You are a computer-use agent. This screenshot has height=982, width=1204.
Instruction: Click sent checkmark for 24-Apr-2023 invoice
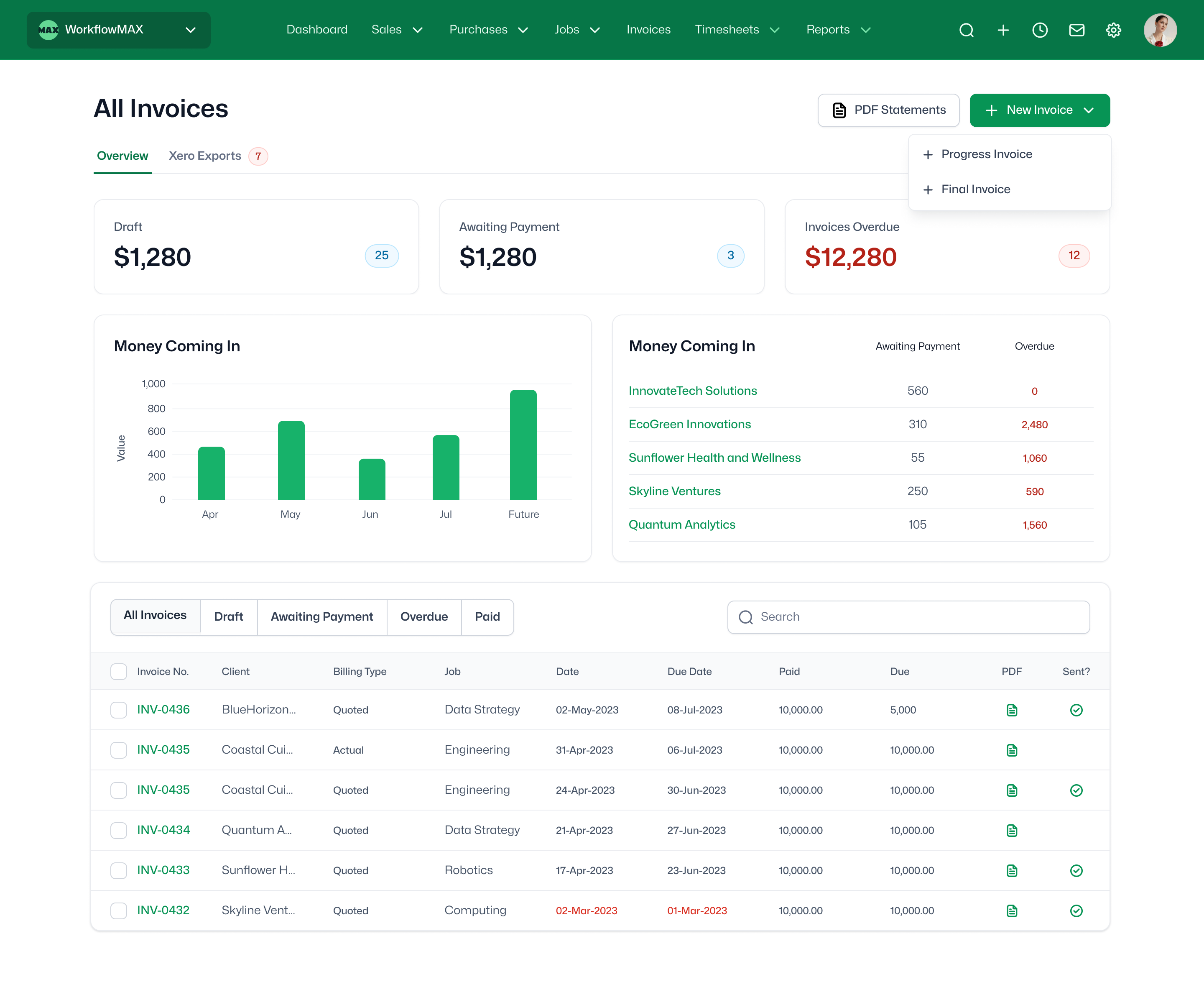pyautogui.click(x=1076, y=790)
